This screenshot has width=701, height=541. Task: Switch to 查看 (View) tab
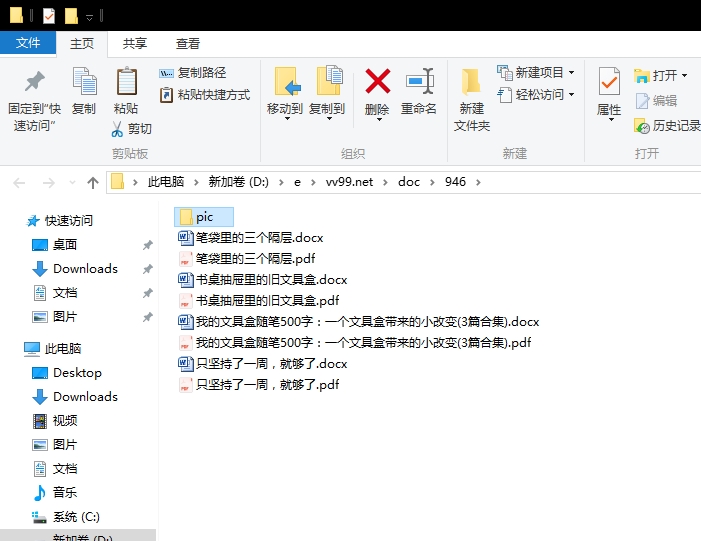(x=187, y=43)
